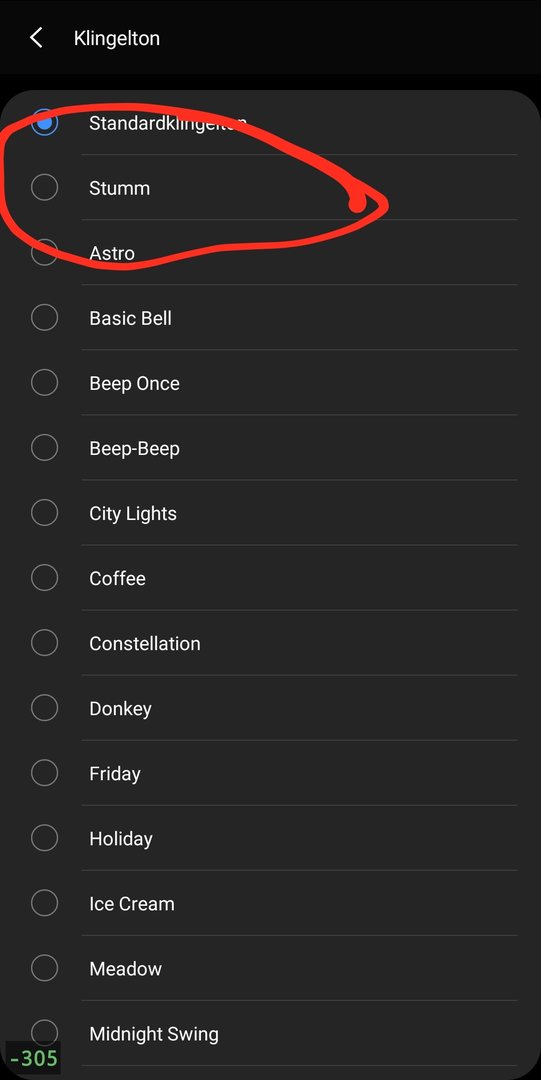The image size is (541, 1080).
Task: Tap the back arrow next to Klingelton
Action: click(37, 38)
